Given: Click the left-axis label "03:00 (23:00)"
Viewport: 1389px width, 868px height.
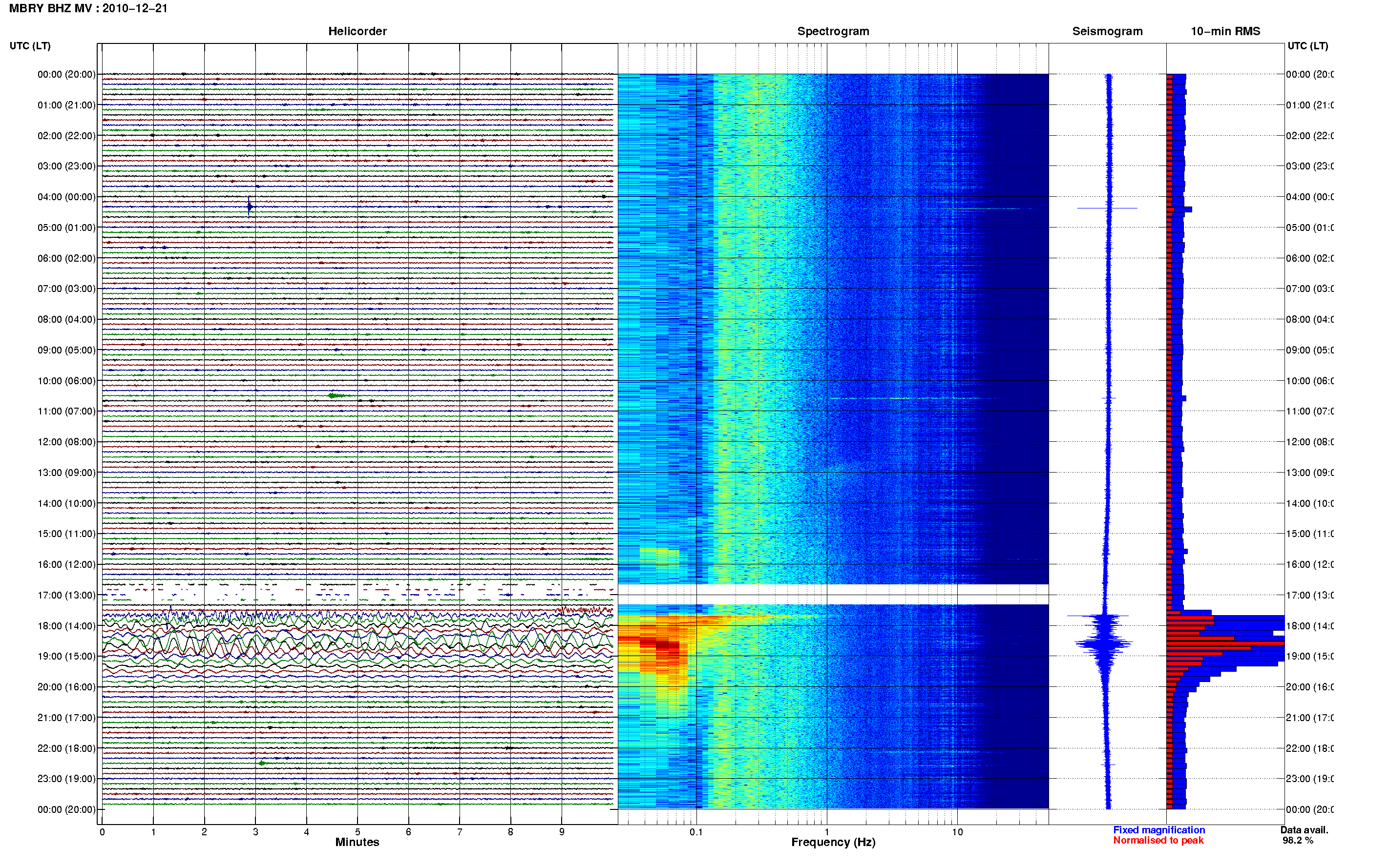Looking at the screenshot, I should click(x=66, y=166).
